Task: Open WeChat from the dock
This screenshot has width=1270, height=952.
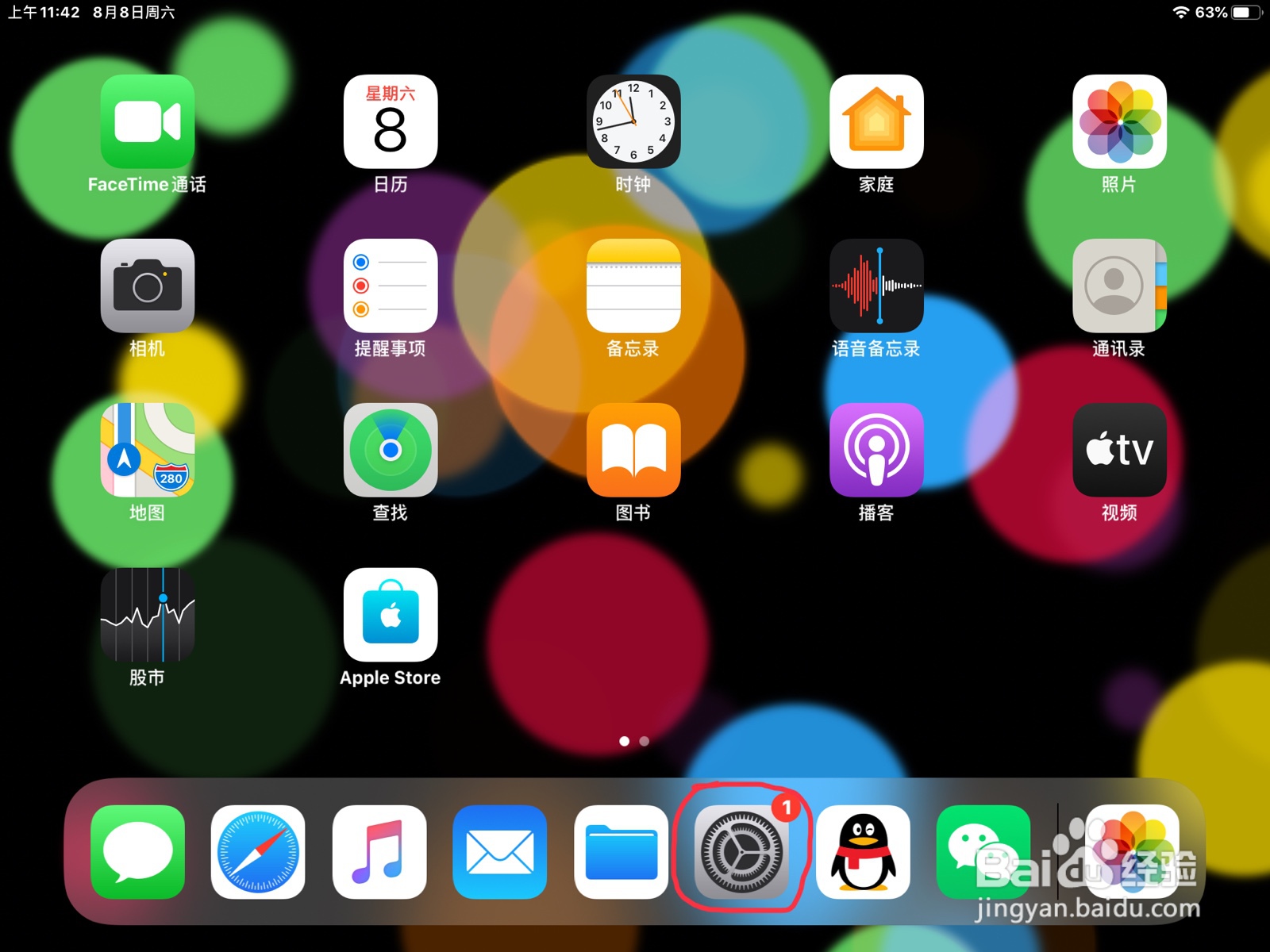Action: (983, 852)
